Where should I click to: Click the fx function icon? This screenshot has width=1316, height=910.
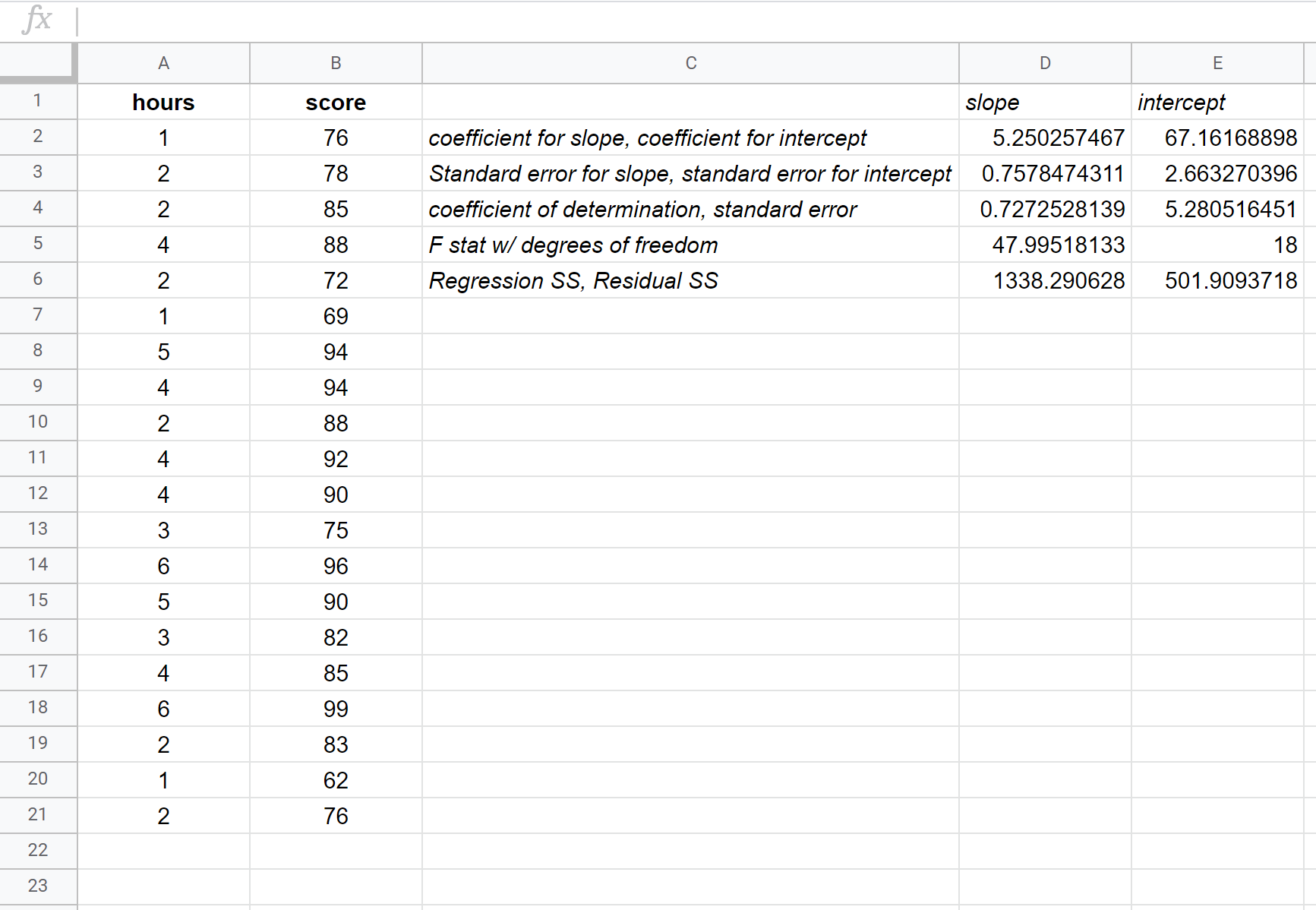37,19
